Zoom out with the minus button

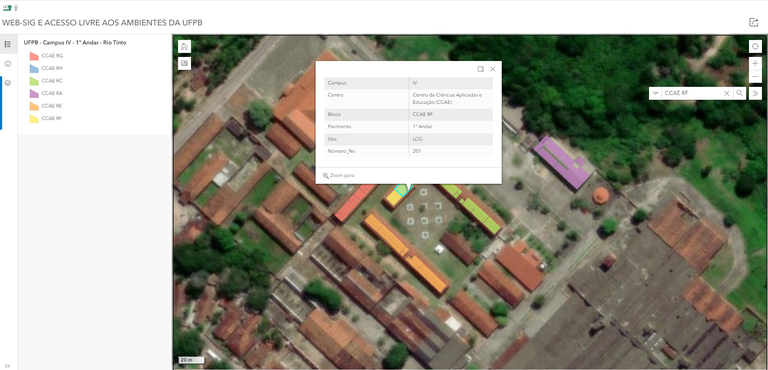pyautogui.click(x=755, y=77)
